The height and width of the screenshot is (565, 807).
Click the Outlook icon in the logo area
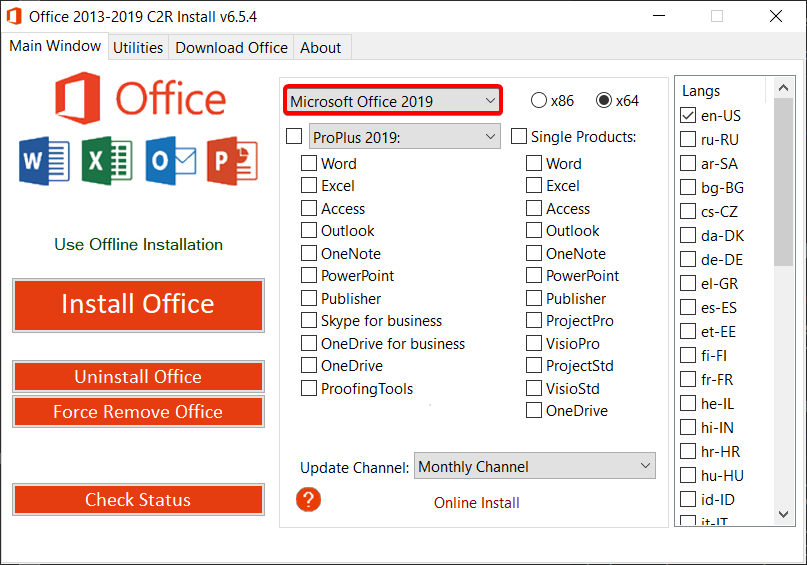[170, 161]
